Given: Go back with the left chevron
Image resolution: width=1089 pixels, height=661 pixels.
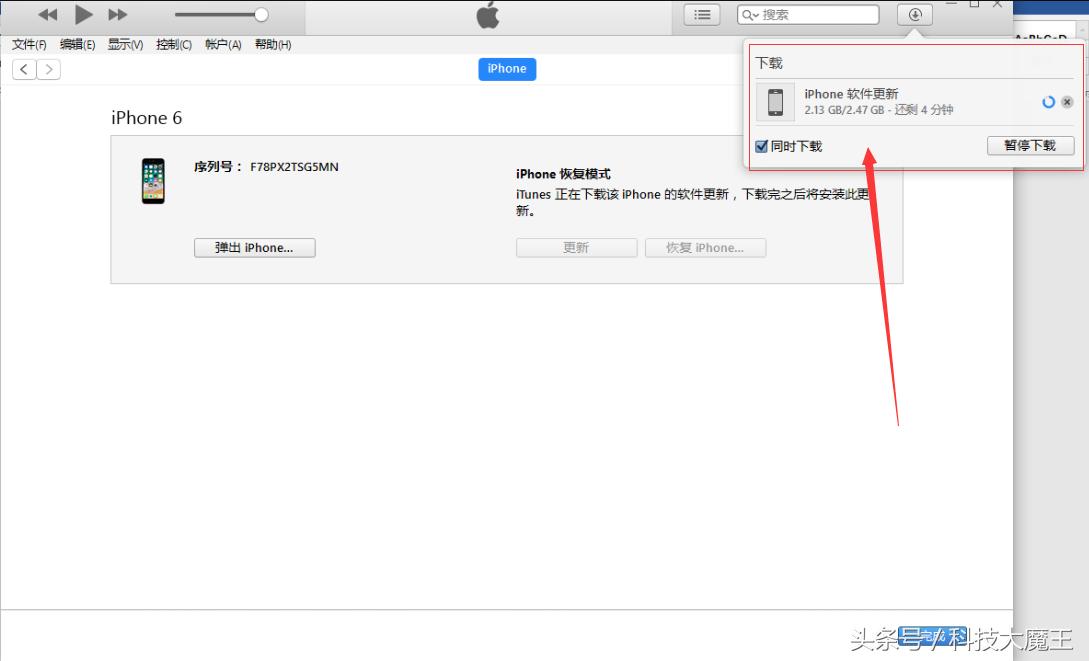Looking at the screenshot, I should pyautogui.click(x=24, y=69).
